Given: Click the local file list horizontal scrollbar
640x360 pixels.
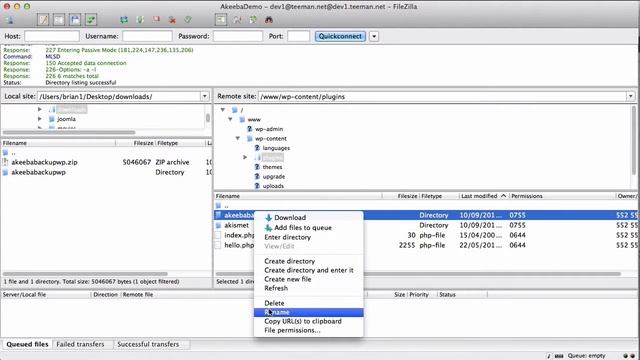Looking at the screenshot, I should pos(85,274).
